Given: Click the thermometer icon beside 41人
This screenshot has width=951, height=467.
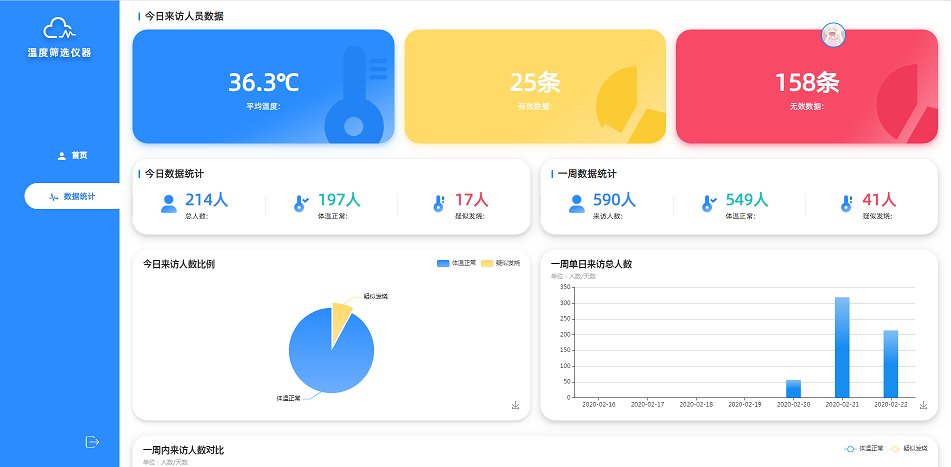Looking at the screenshot, I should tap(846, 204).
